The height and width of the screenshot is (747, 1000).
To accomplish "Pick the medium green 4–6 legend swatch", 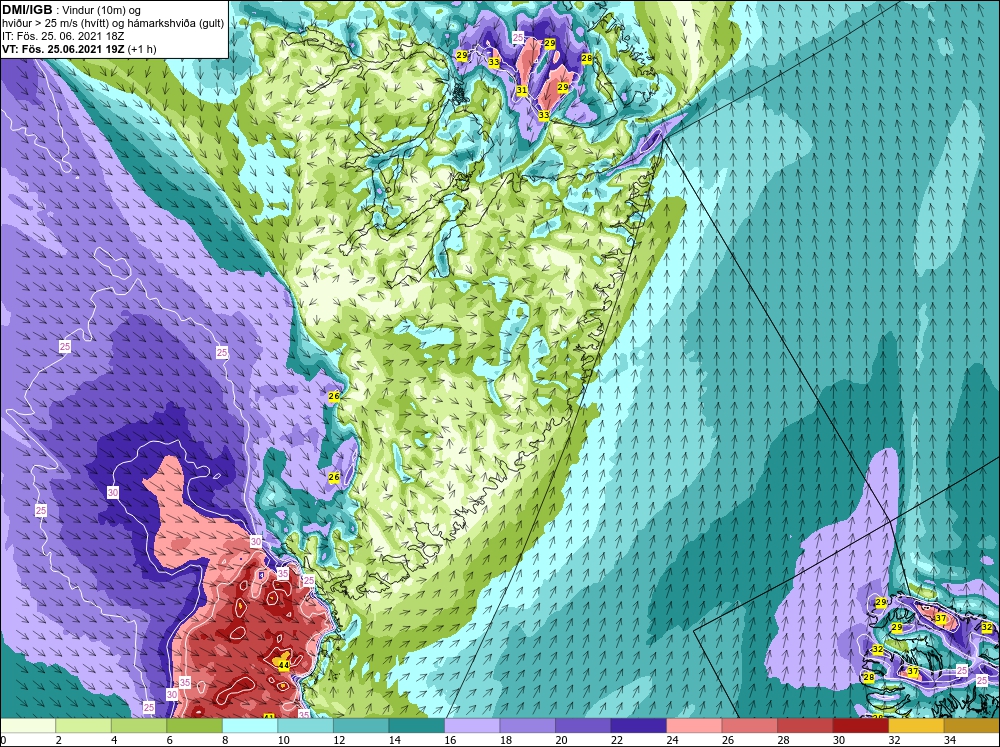I will (x=139, y=725).
